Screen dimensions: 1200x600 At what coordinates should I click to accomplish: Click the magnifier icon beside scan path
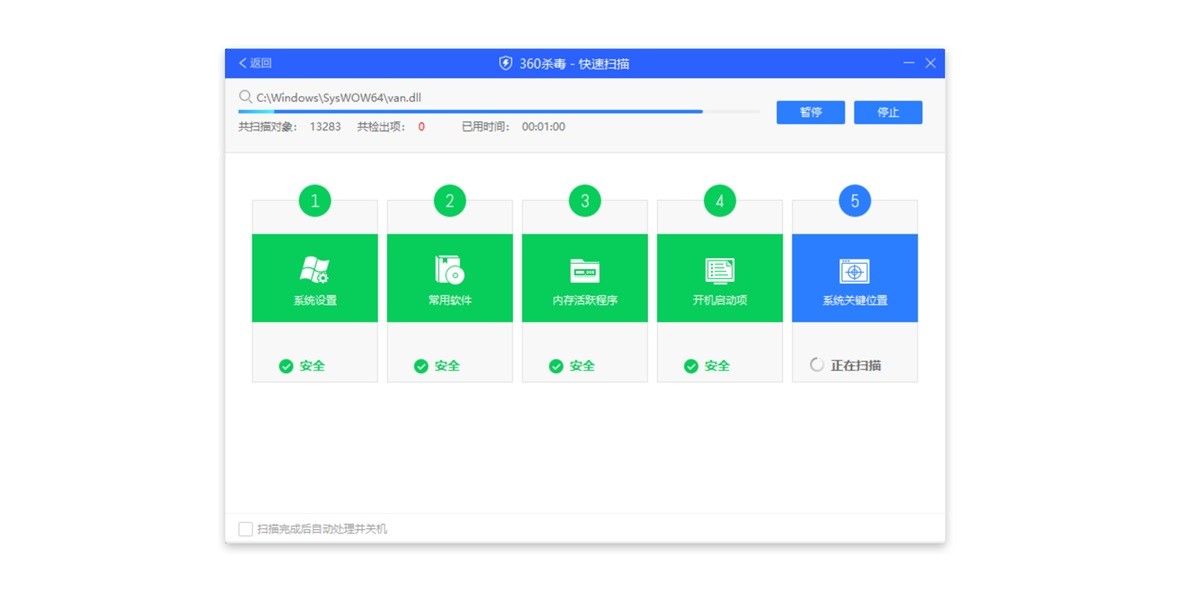[x=246, y=97]
